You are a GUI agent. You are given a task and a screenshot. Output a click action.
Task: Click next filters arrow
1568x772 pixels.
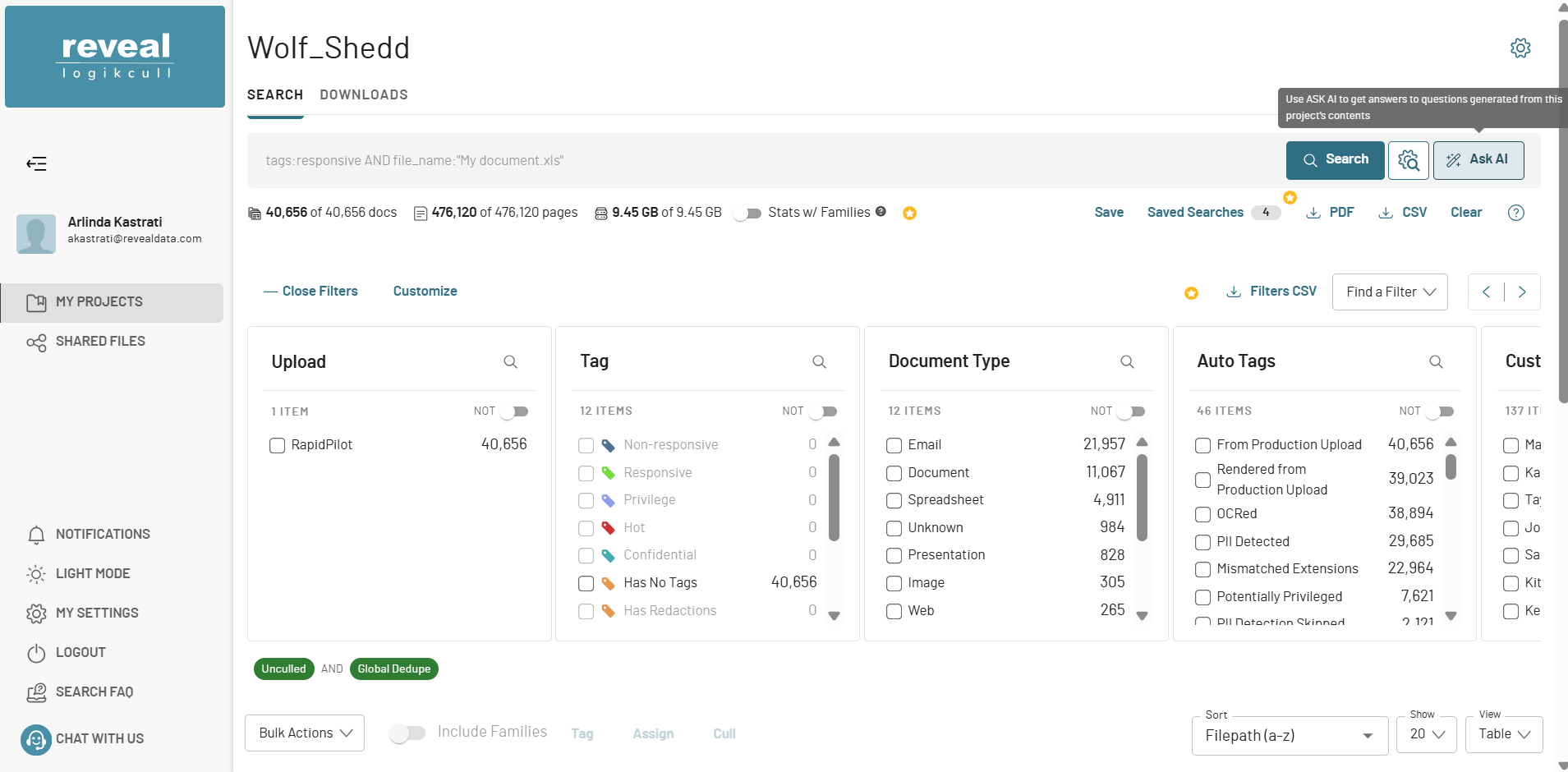pos(1522,292)
